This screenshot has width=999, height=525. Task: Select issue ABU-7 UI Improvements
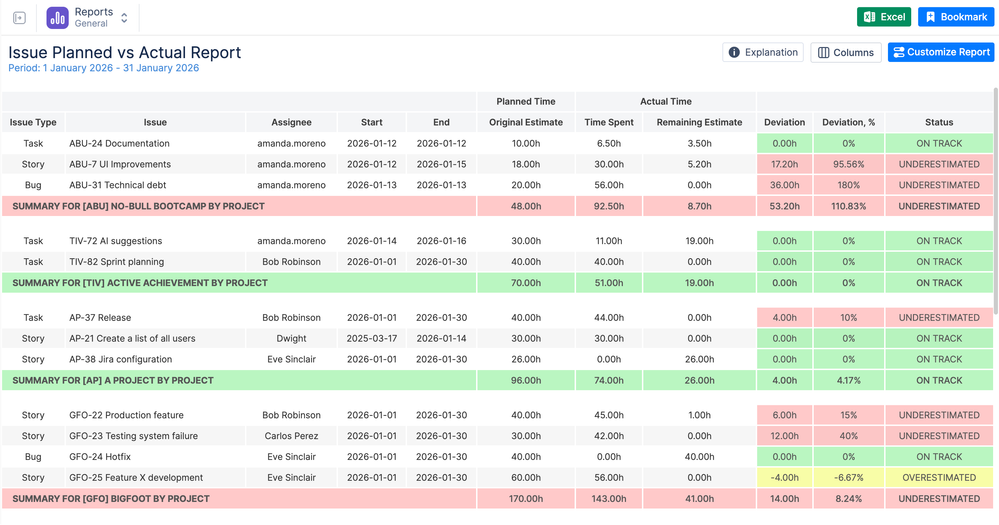[x=120, y=164]
